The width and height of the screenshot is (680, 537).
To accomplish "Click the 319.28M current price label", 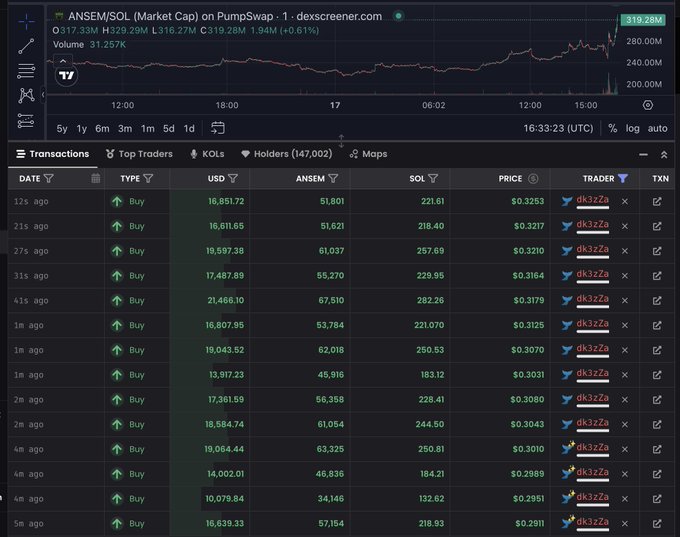I will click(644, 20).
